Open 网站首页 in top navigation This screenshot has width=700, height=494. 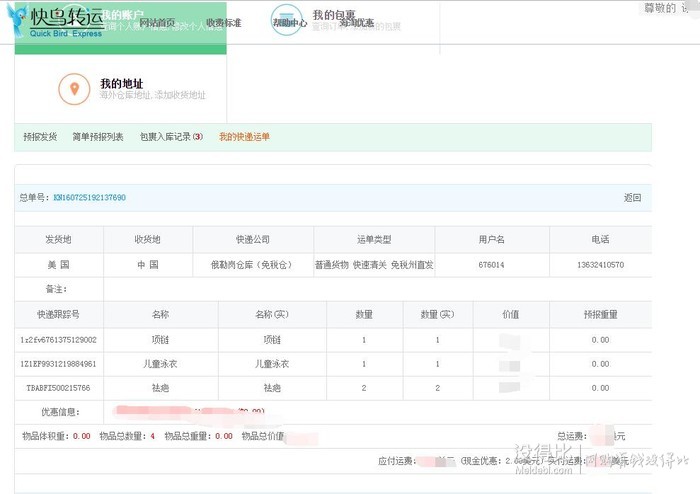click(157, 23)
